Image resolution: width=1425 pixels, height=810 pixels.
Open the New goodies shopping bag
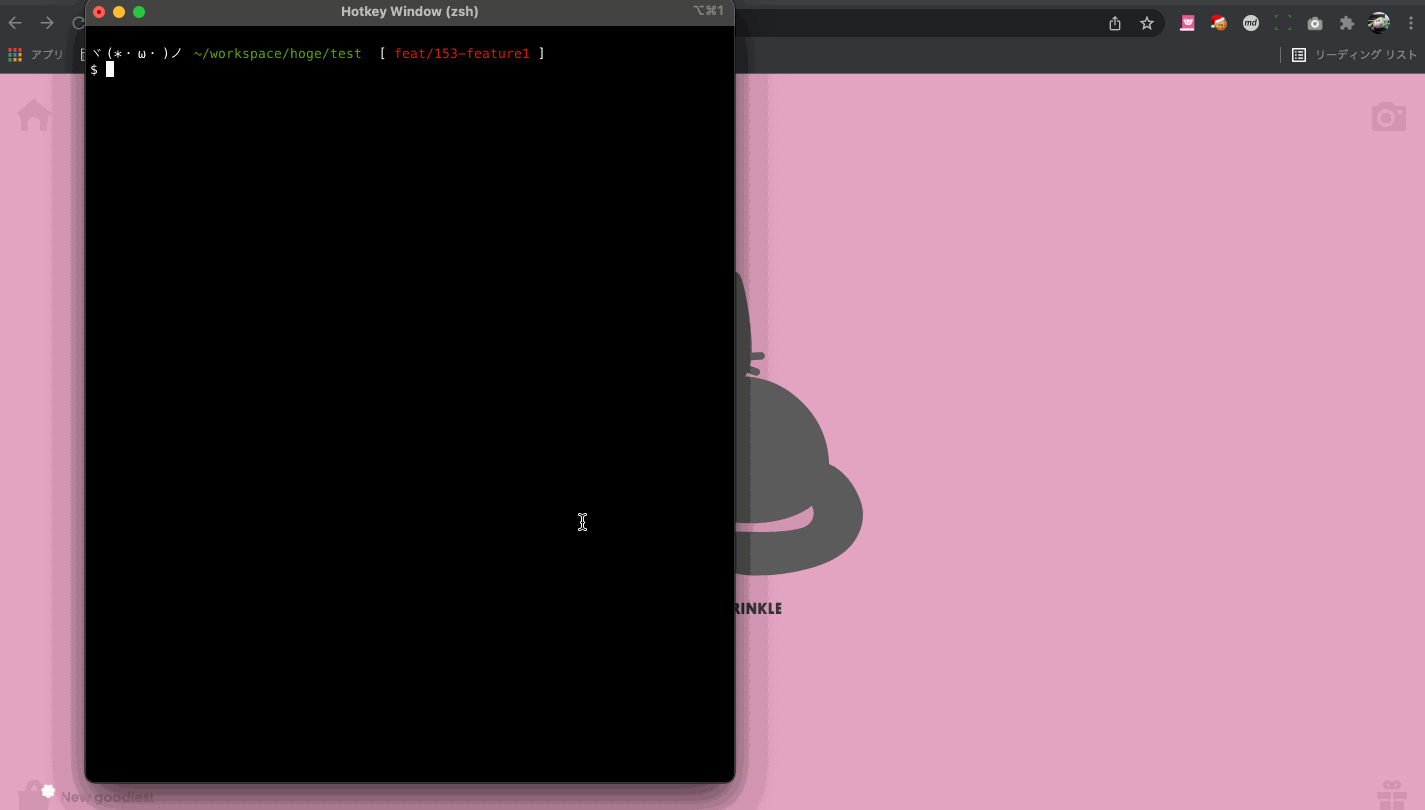tap(34, 796)
